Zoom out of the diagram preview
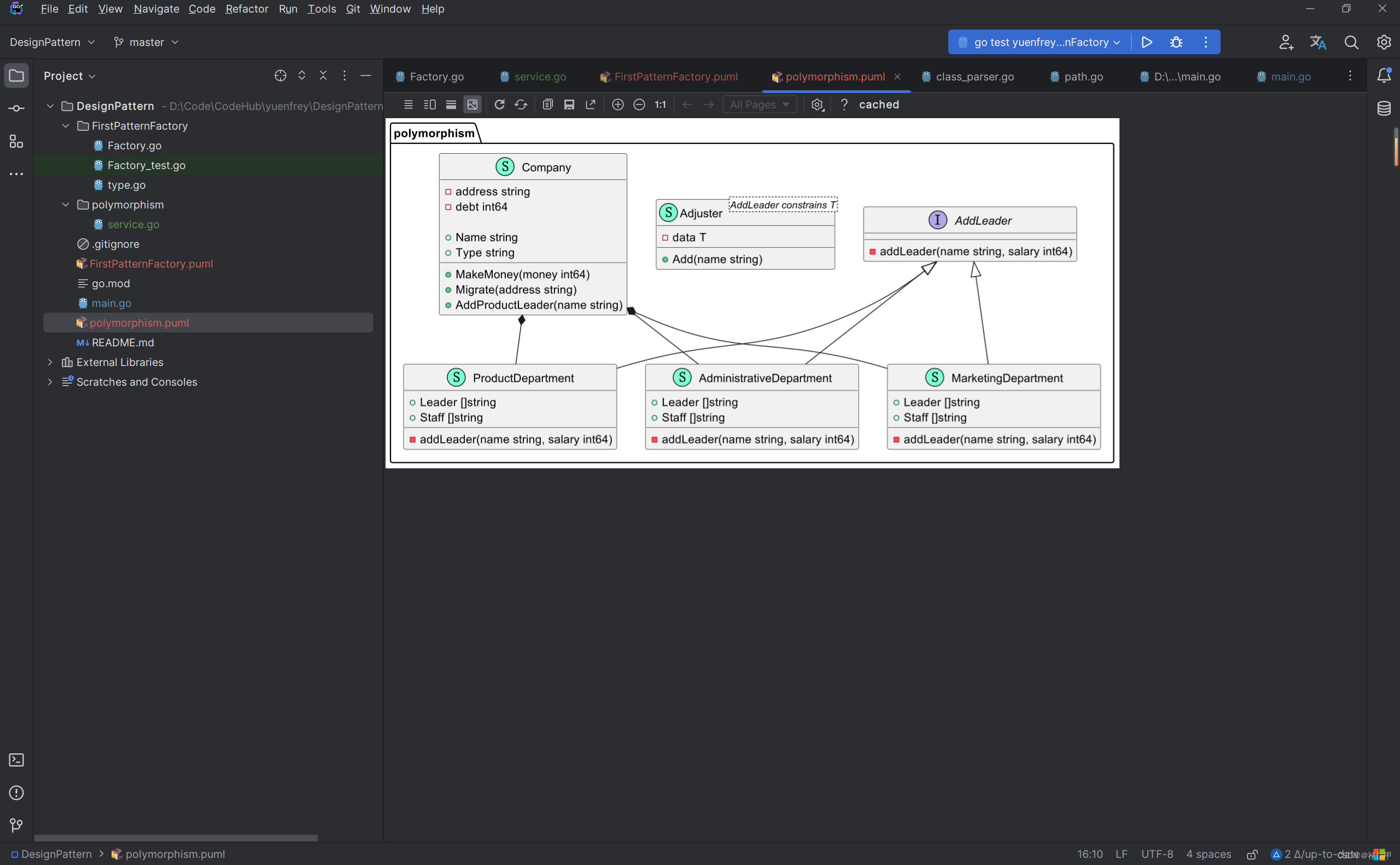The width and height of the screenshot is (1400, 865). point(639,105)
